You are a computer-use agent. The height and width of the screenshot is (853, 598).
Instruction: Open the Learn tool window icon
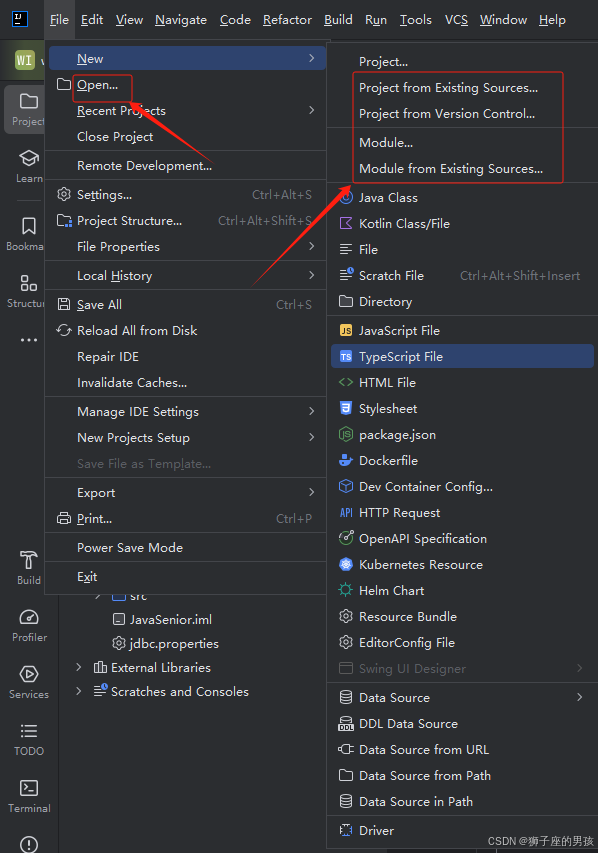click(x=29, y=158)
